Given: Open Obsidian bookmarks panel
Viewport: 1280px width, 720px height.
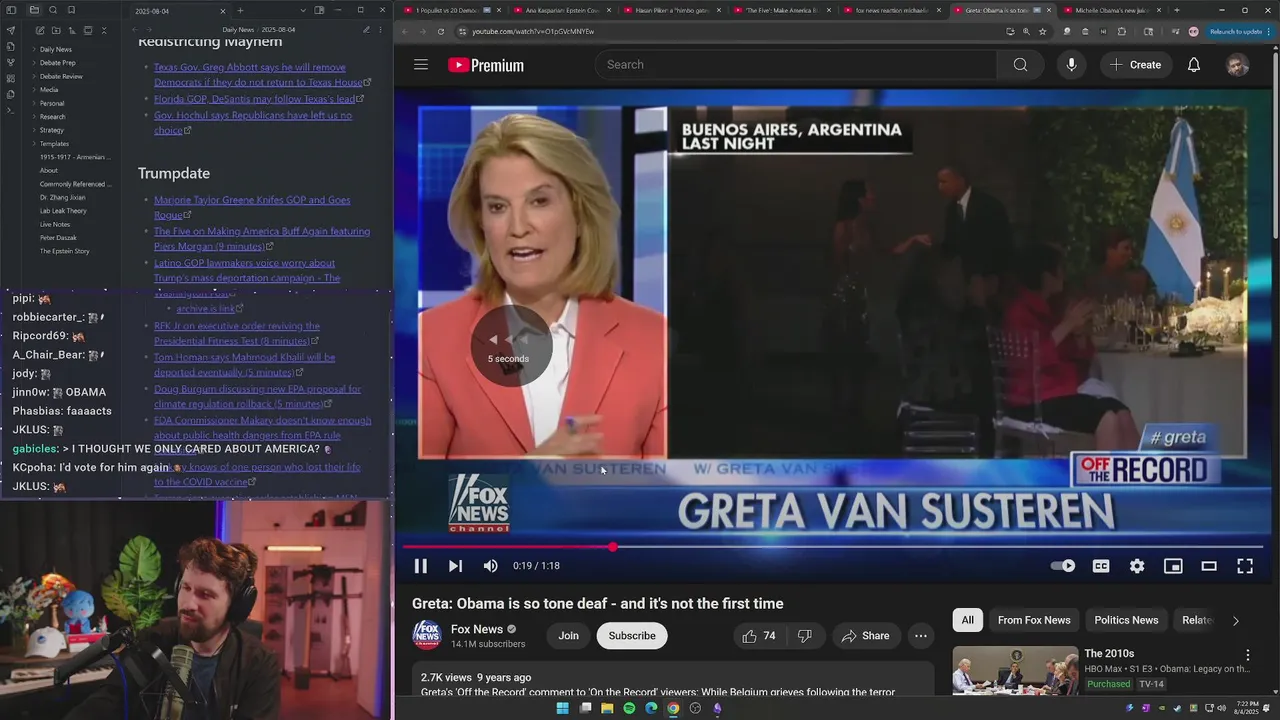Looking at the screenshot, I should pyautogui.click(x=71, y=10).
